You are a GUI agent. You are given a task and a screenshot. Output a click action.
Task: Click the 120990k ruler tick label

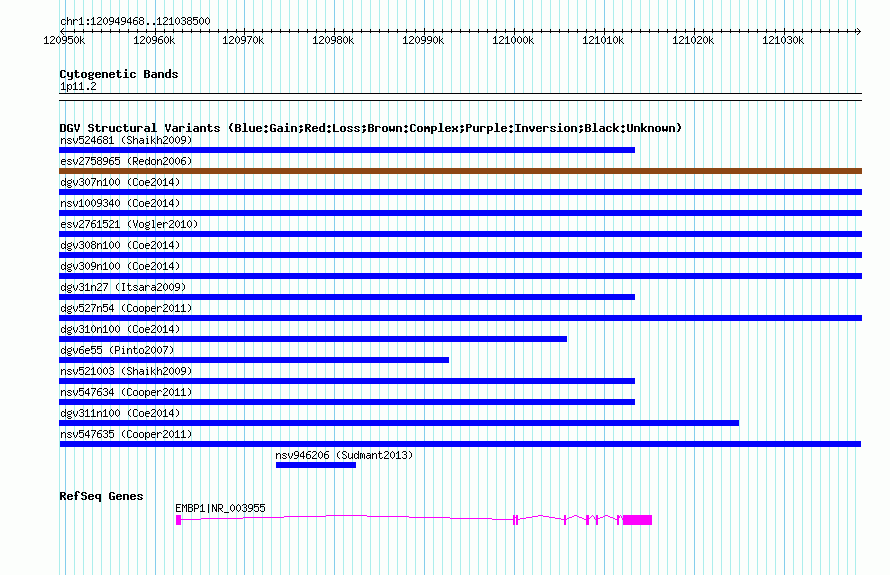[423, 40]
